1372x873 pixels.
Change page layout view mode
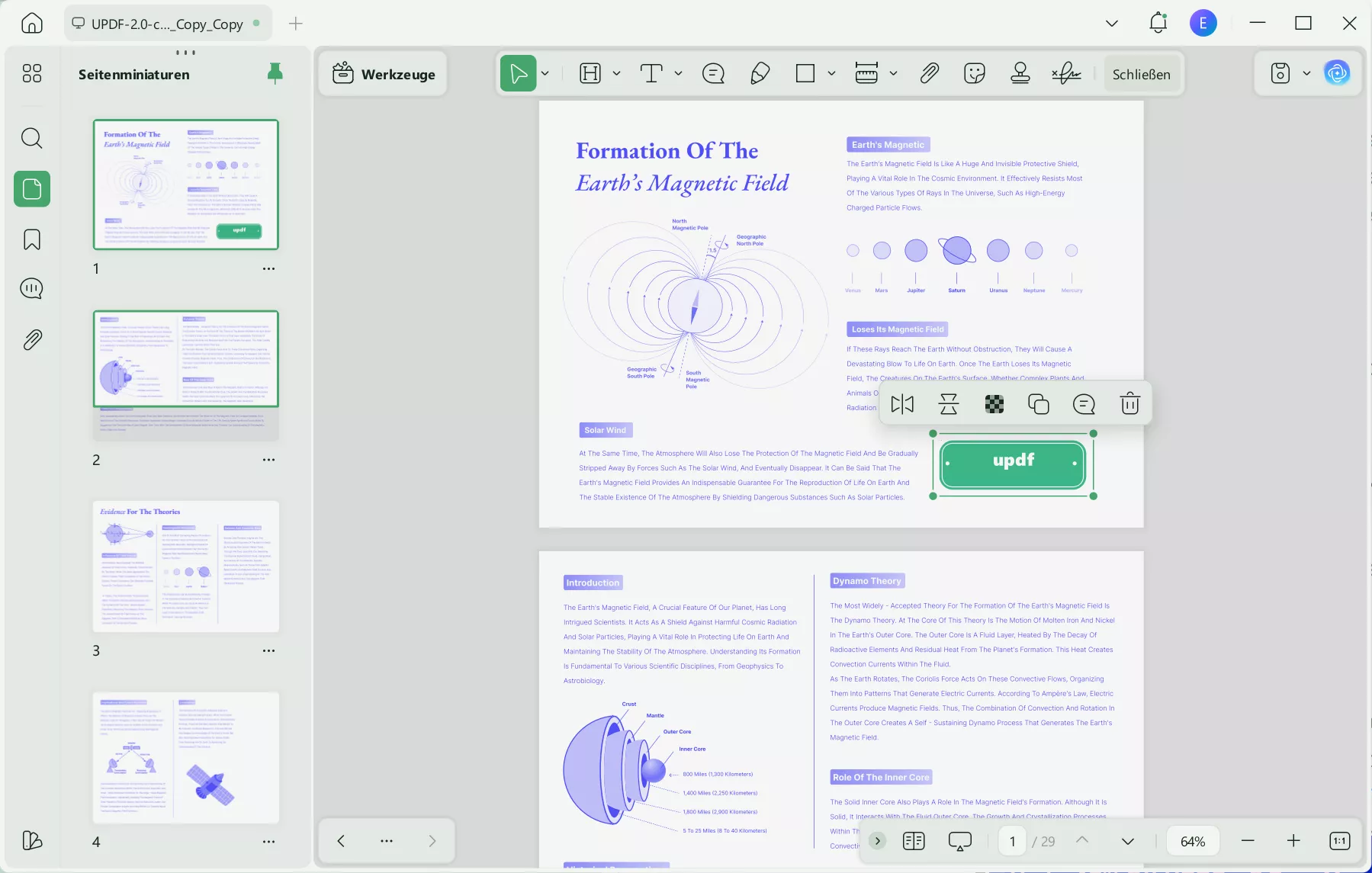click(914, 841)
